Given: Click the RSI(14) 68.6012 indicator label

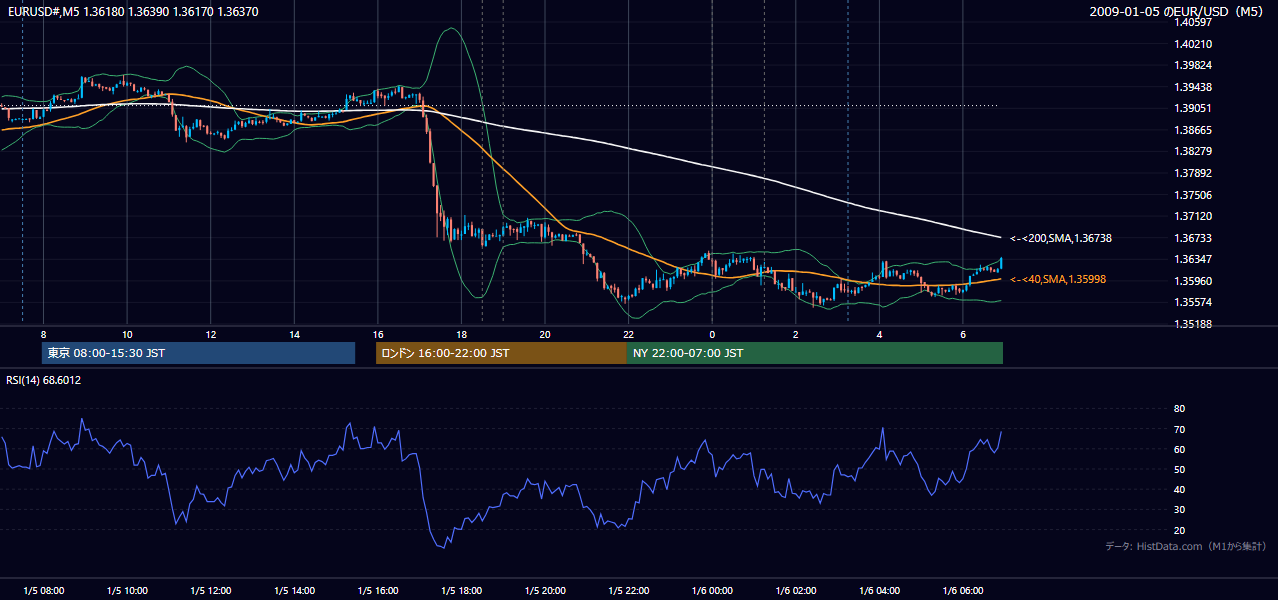Looking at the screenshot, I should click(44, 380).
